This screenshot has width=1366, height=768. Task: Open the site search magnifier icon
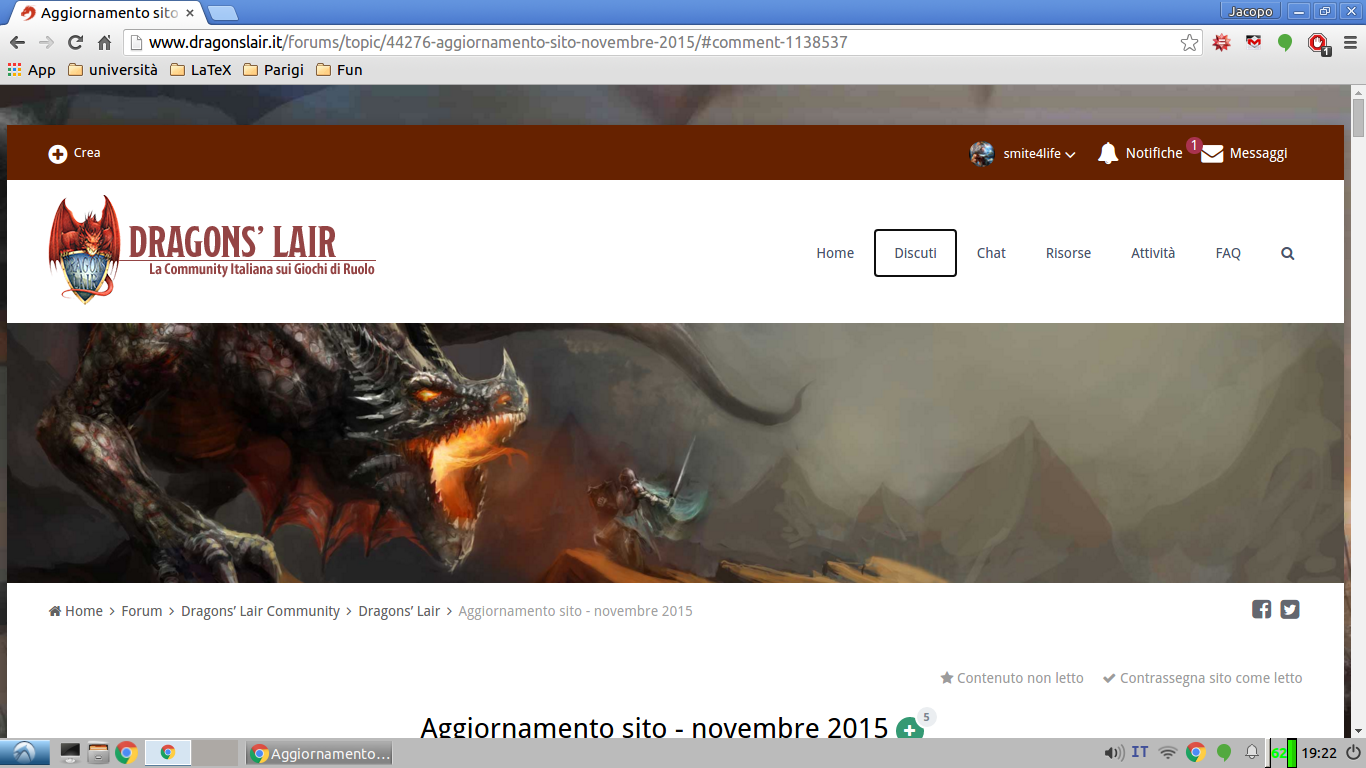(1288, 254)
